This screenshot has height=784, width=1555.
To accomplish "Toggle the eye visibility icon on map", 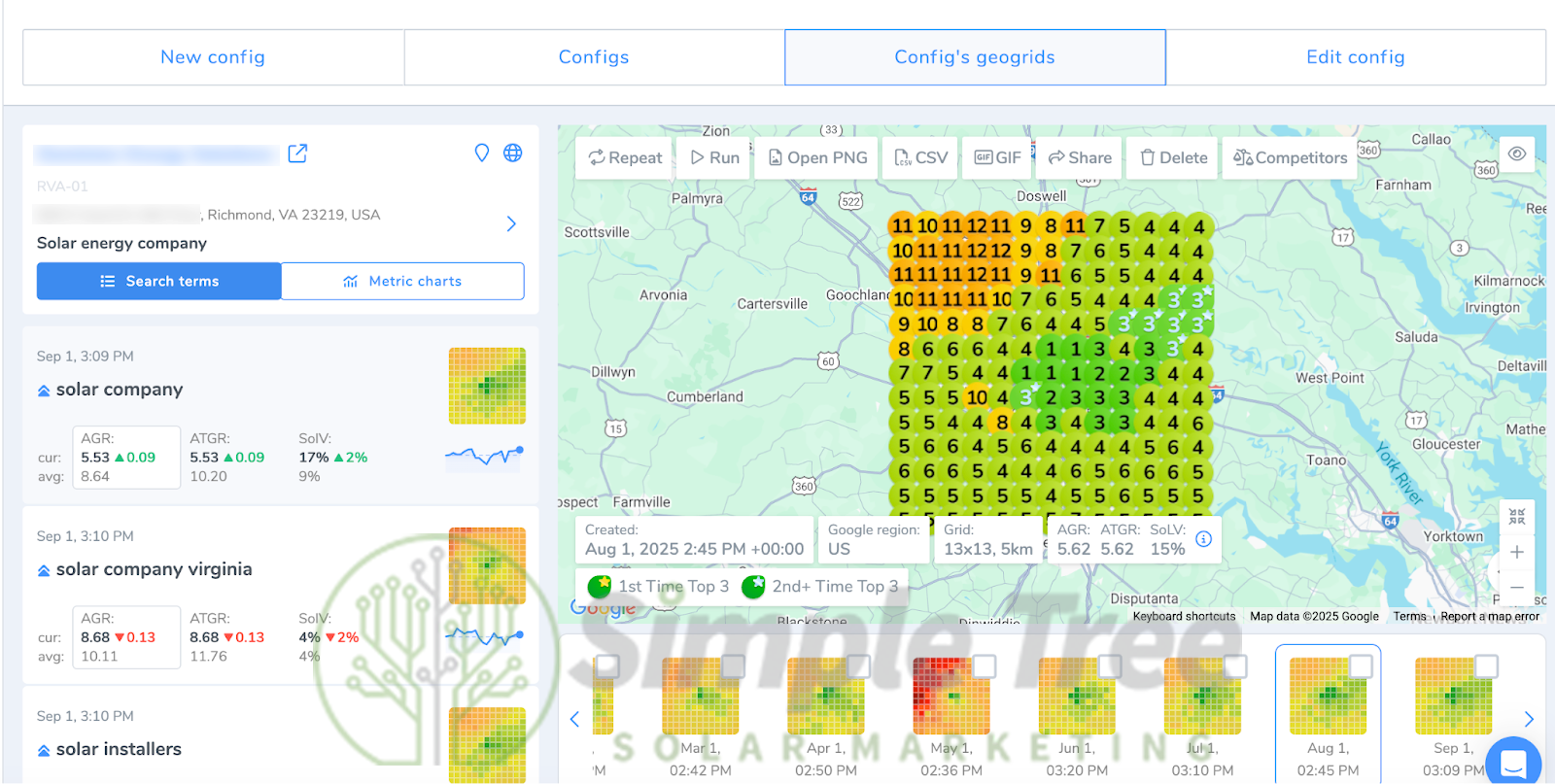I will [1517, 153].
